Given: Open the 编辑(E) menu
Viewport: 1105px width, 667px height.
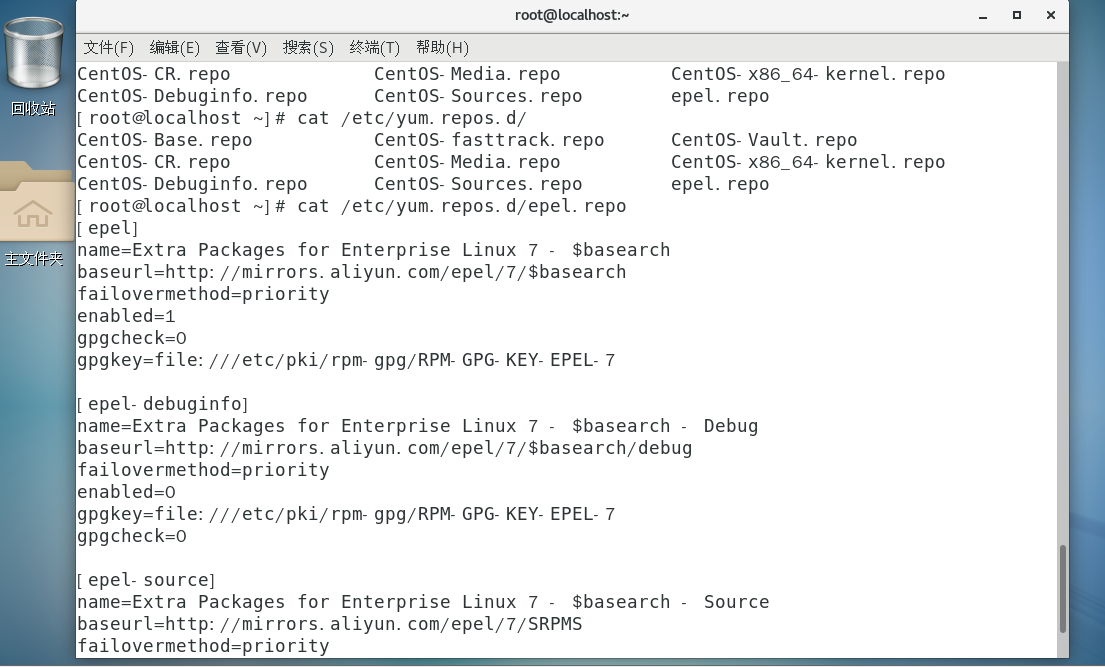Looking at the screenshot, I should [x=175, y=48].
